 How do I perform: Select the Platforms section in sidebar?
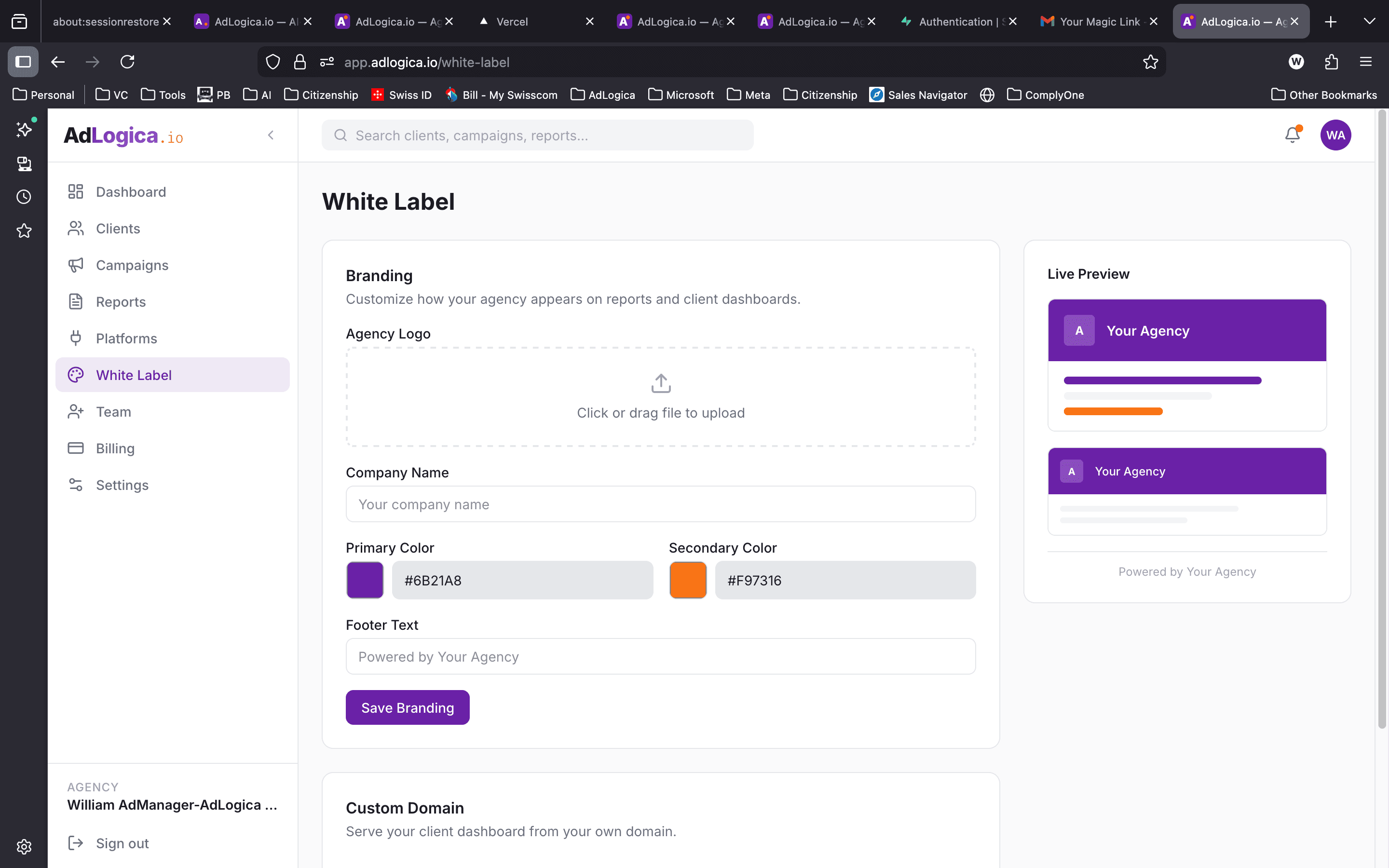point(126,338)
